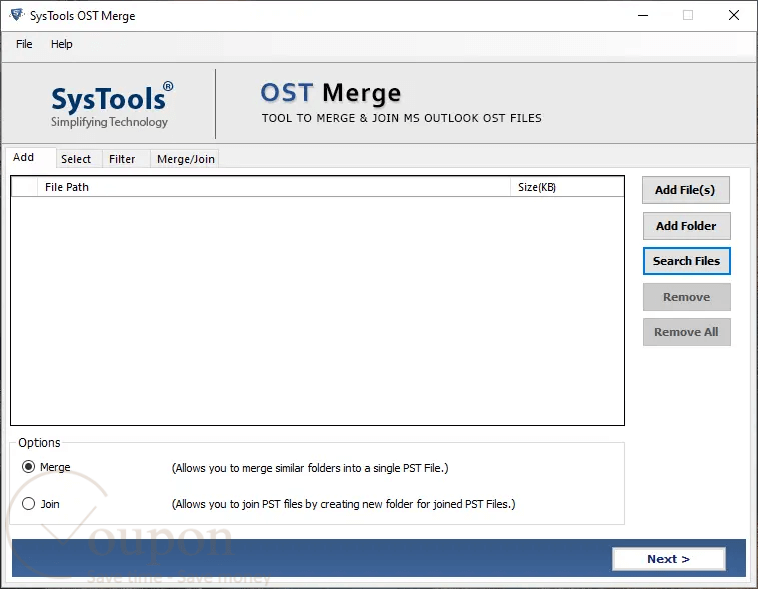Select the Join radio option
758x589 pixels.
pyautogui.click(x=29, y=504)
